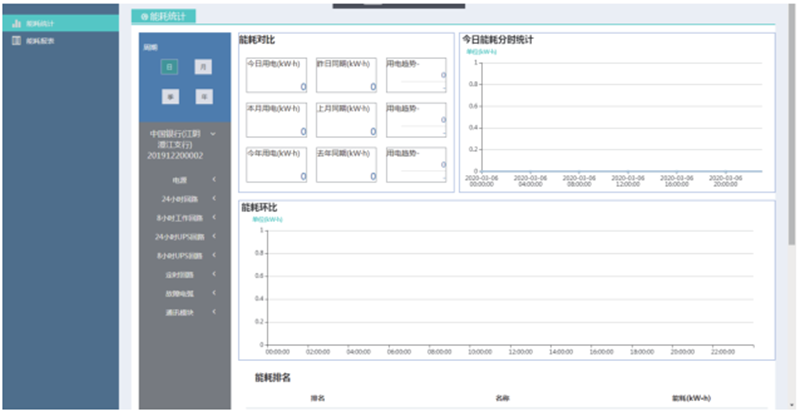Click the 今日能耗分时统计 chart area
The image size is (800, 416).
pyautogui.click(x=615, y=115)
